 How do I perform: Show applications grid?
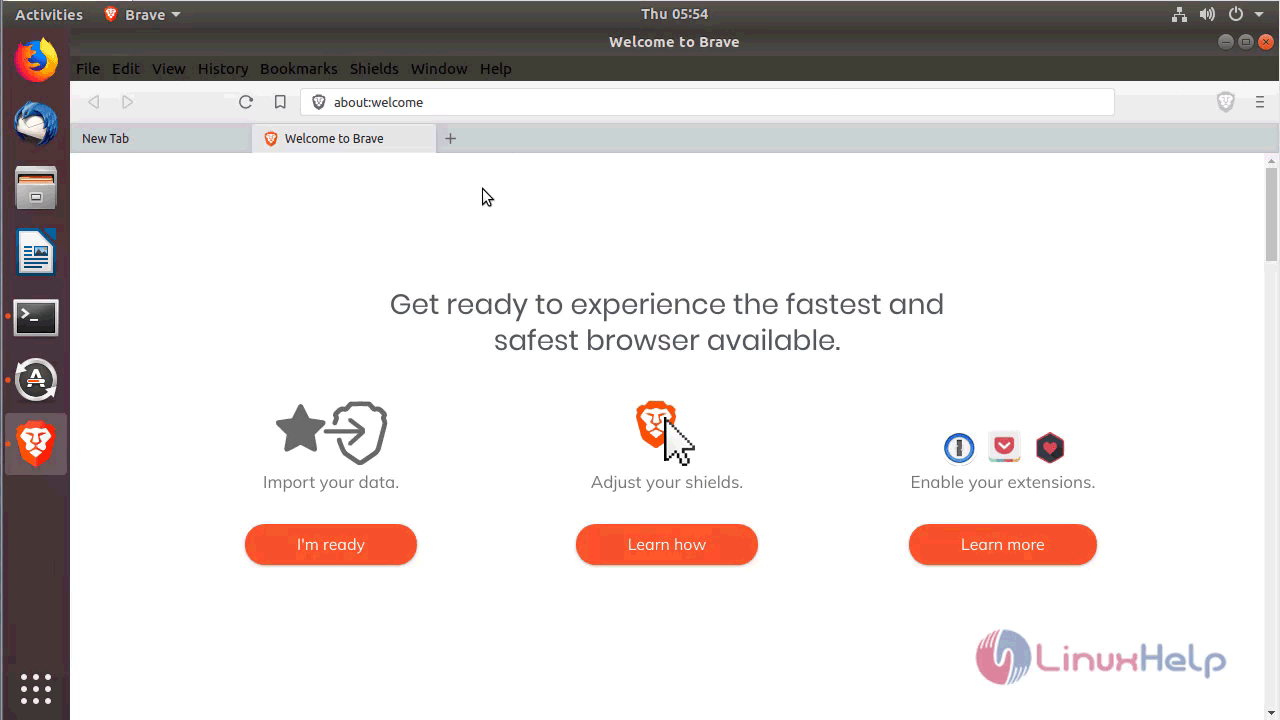pyautogui.click(x=36, y=689)
